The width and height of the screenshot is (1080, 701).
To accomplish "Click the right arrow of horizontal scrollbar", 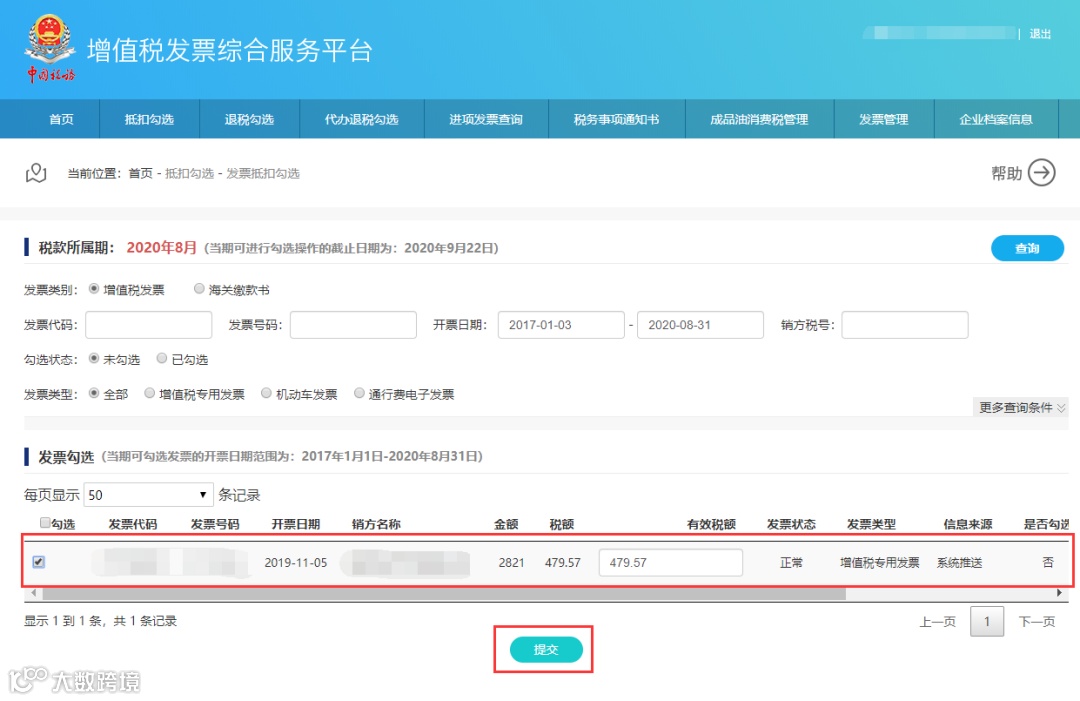I will click(x=1059, y=593).
